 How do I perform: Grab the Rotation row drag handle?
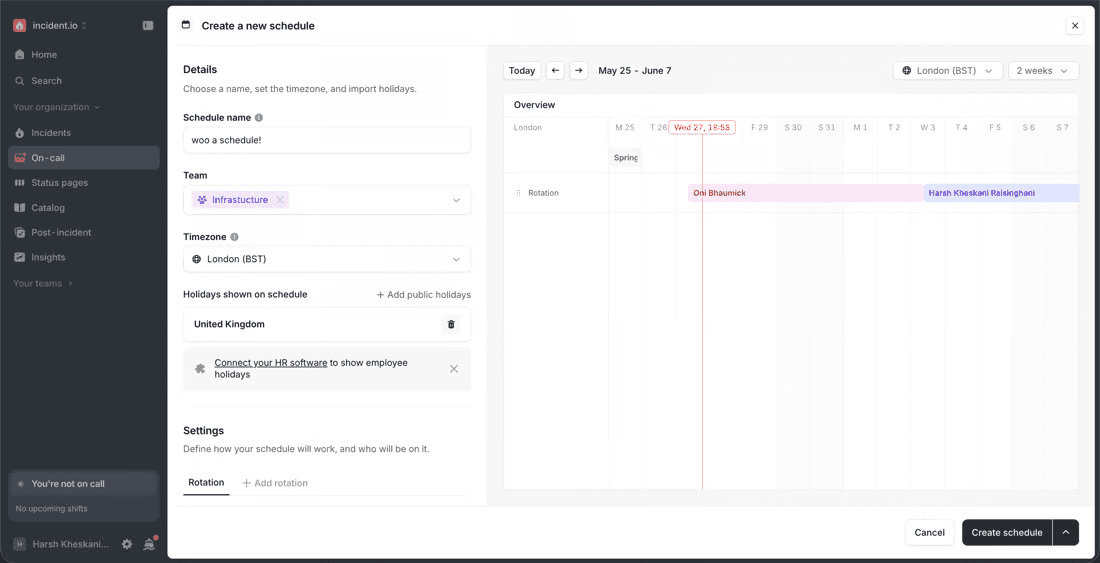518,193
